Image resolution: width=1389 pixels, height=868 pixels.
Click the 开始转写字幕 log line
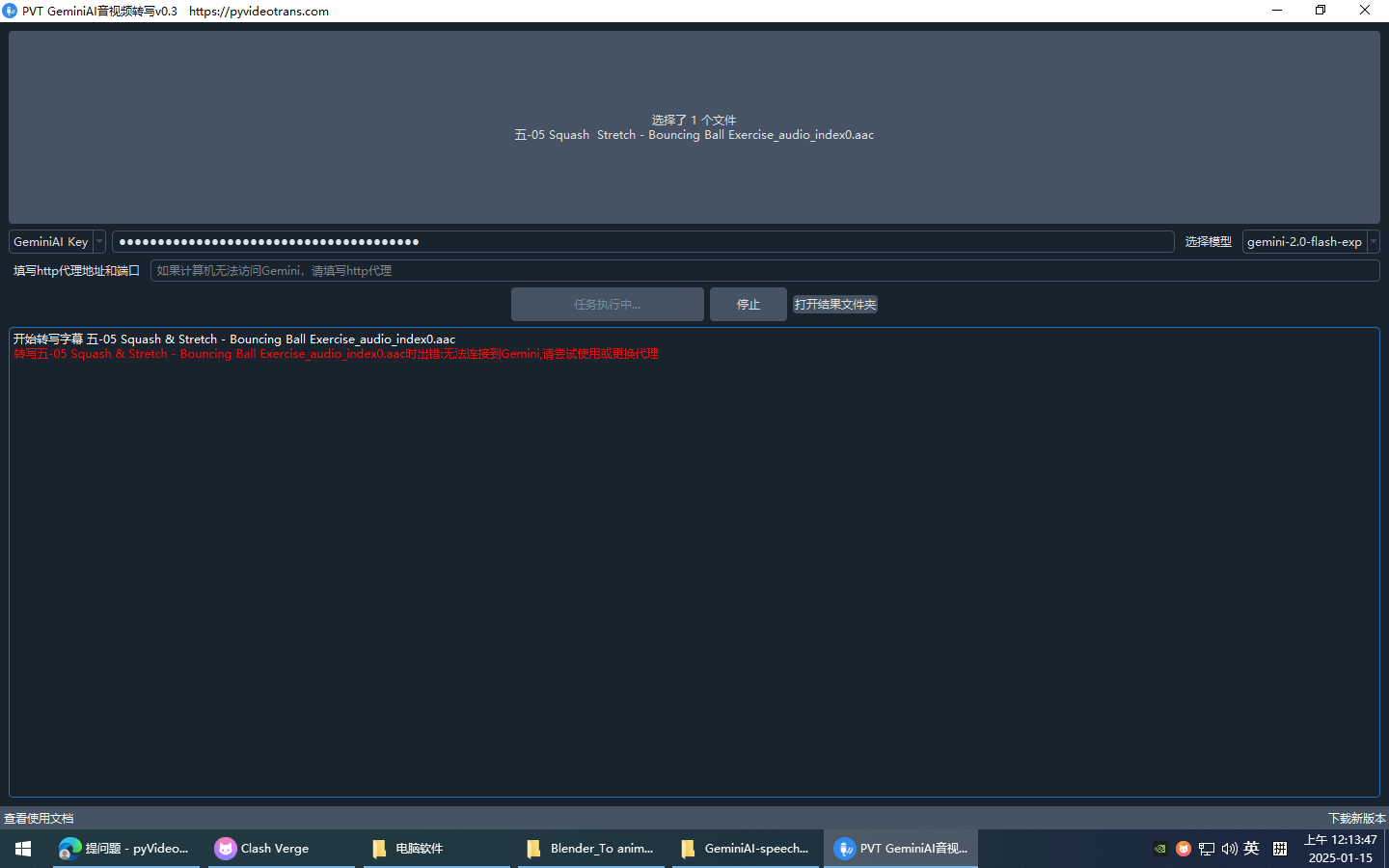tap(234, 339)
